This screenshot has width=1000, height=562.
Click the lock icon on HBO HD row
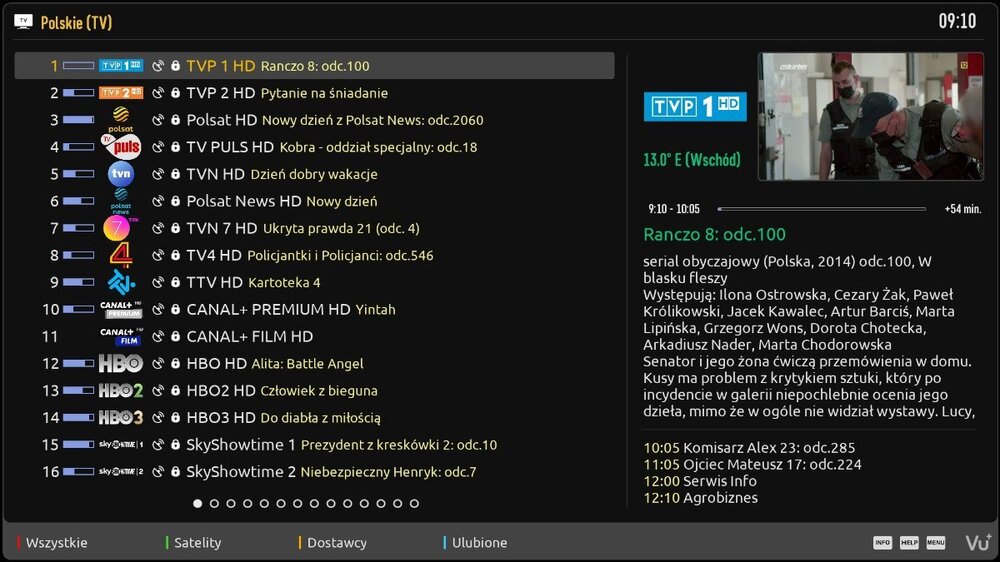click(x=175, y=363)
